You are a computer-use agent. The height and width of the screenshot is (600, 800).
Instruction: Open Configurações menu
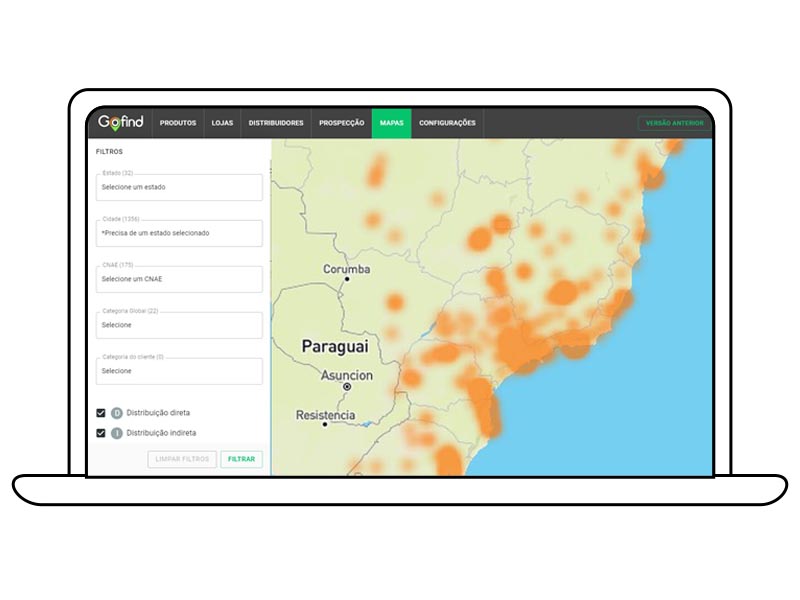tap(447, 123)
